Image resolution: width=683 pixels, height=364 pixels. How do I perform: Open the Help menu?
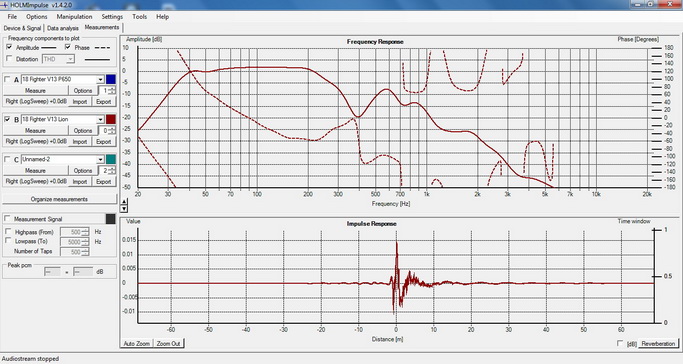[162, 17]
